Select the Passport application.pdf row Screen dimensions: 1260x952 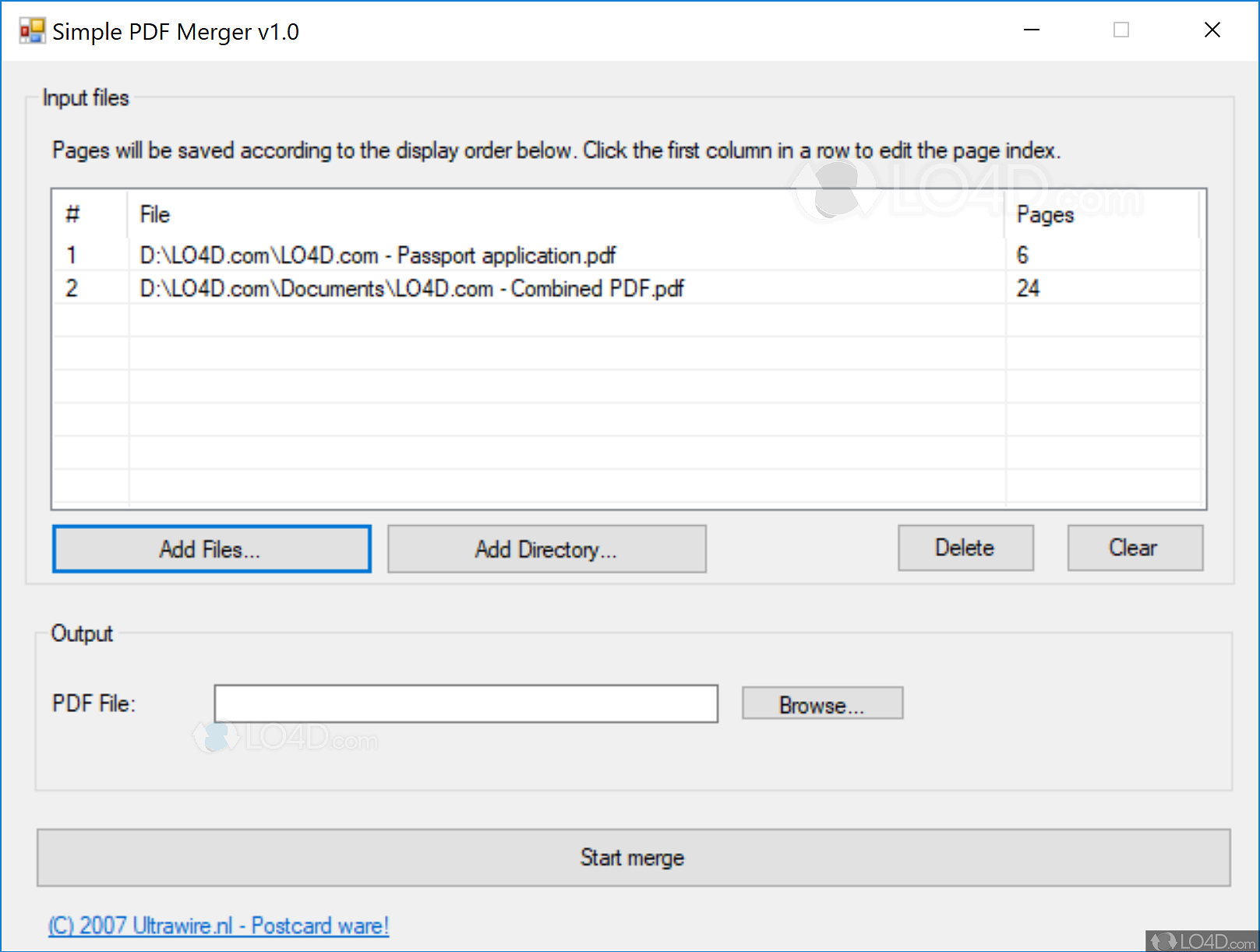pyautogui.click(x=376, y=255)
